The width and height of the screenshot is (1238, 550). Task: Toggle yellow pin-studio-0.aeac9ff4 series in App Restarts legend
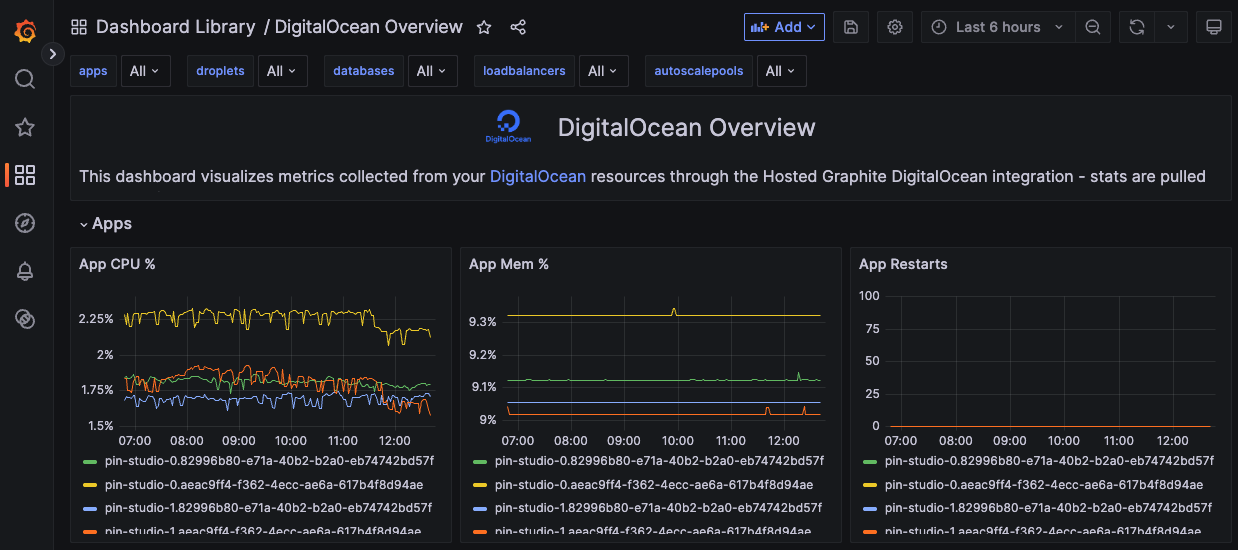(x=1043, y=484)
